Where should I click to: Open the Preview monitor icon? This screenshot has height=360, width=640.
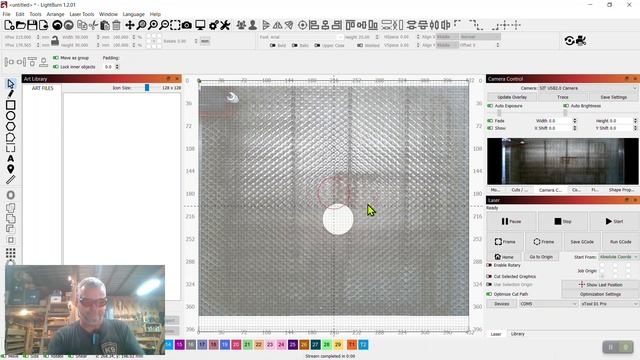coord(200,25)
